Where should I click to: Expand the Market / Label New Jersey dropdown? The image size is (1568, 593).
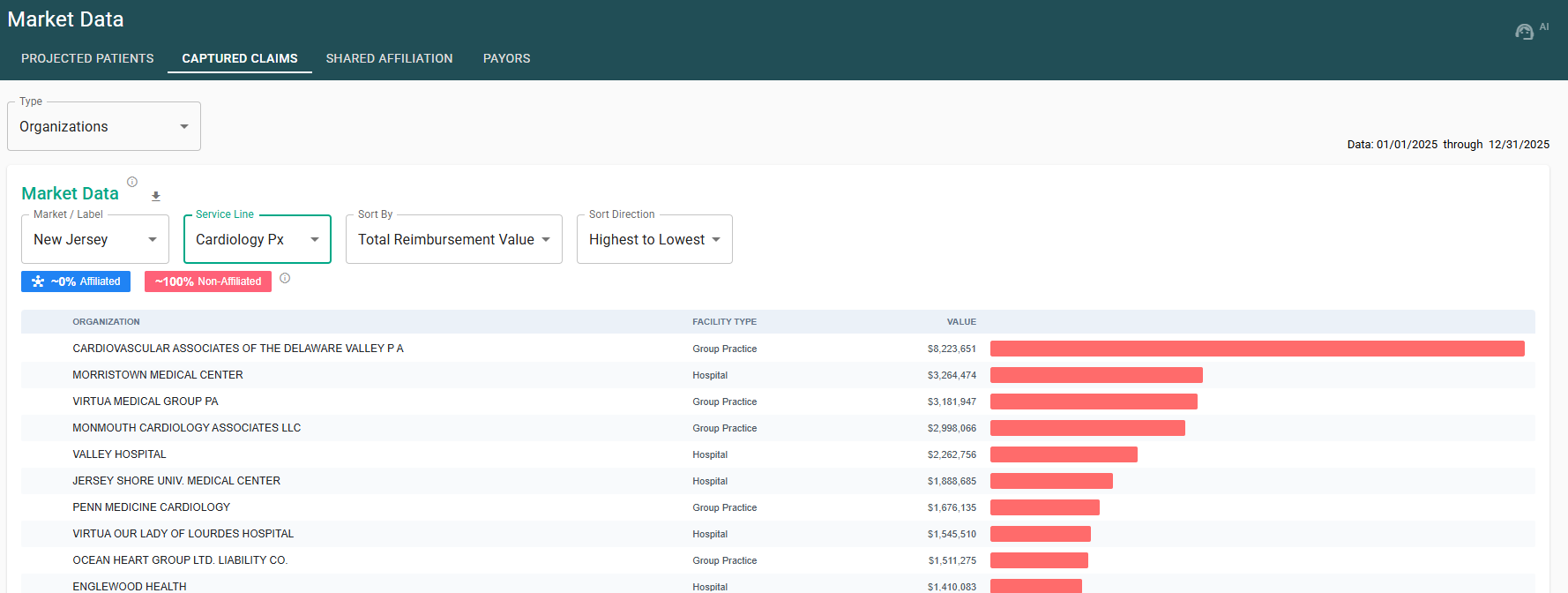point(95,239)
